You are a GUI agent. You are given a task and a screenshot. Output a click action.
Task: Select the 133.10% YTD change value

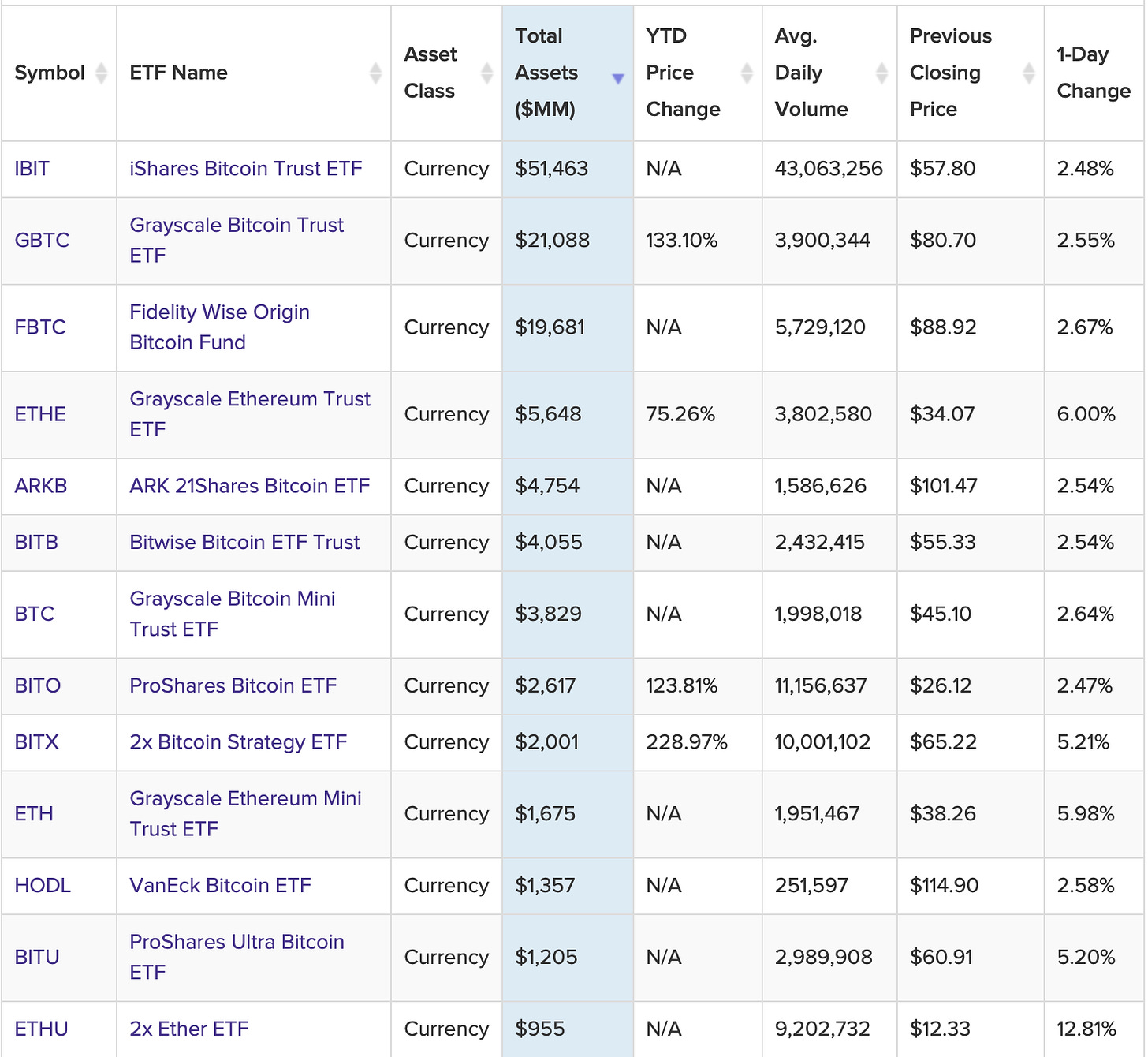[x=682, y=241]
